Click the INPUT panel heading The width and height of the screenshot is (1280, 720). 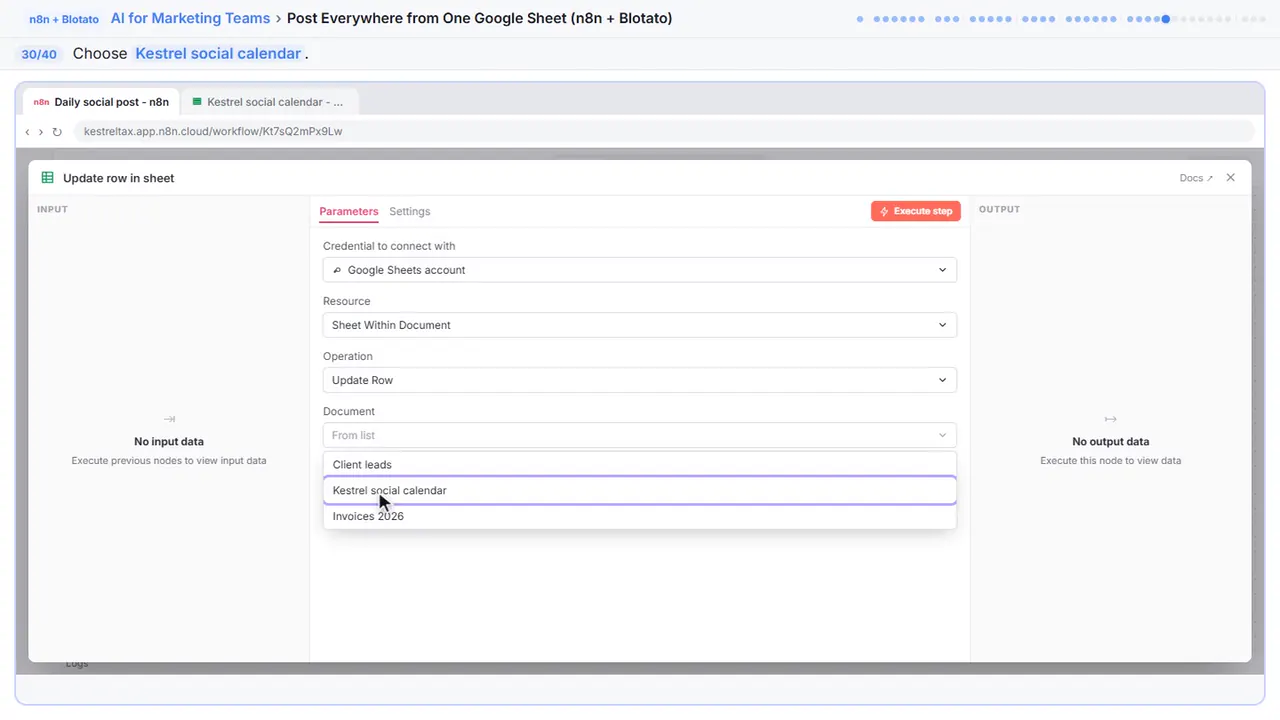tap(52, 209)
